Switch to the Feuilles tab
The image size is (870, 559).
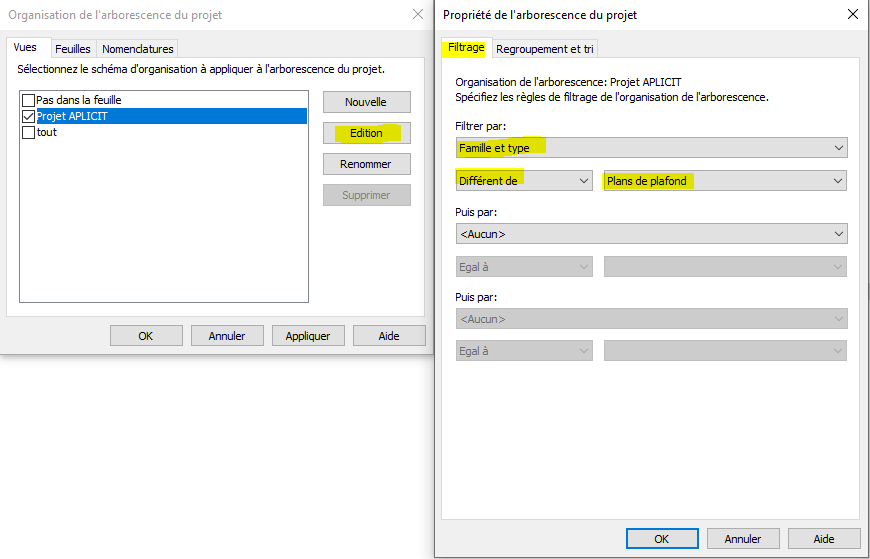[73, 49]
